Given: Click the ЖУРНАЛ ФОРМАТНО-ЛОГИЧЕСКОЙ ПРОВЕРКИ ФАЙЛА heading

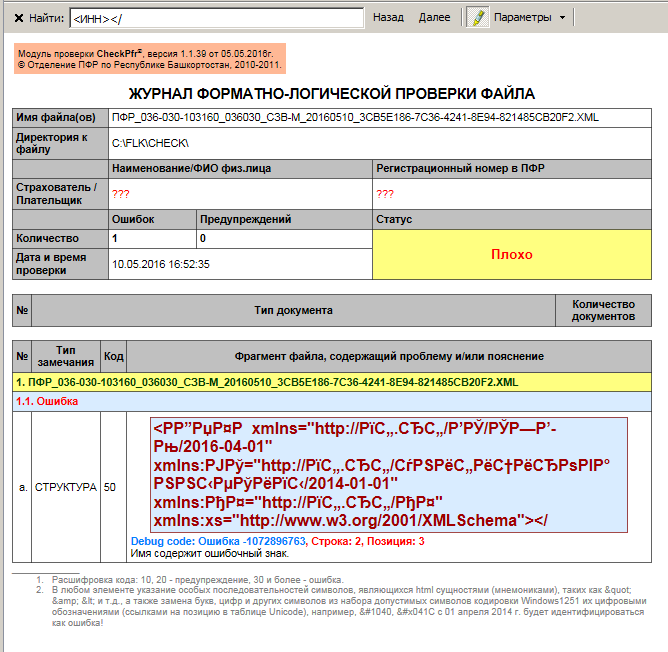Looking at the screenshot, I should tap(334, 94).
